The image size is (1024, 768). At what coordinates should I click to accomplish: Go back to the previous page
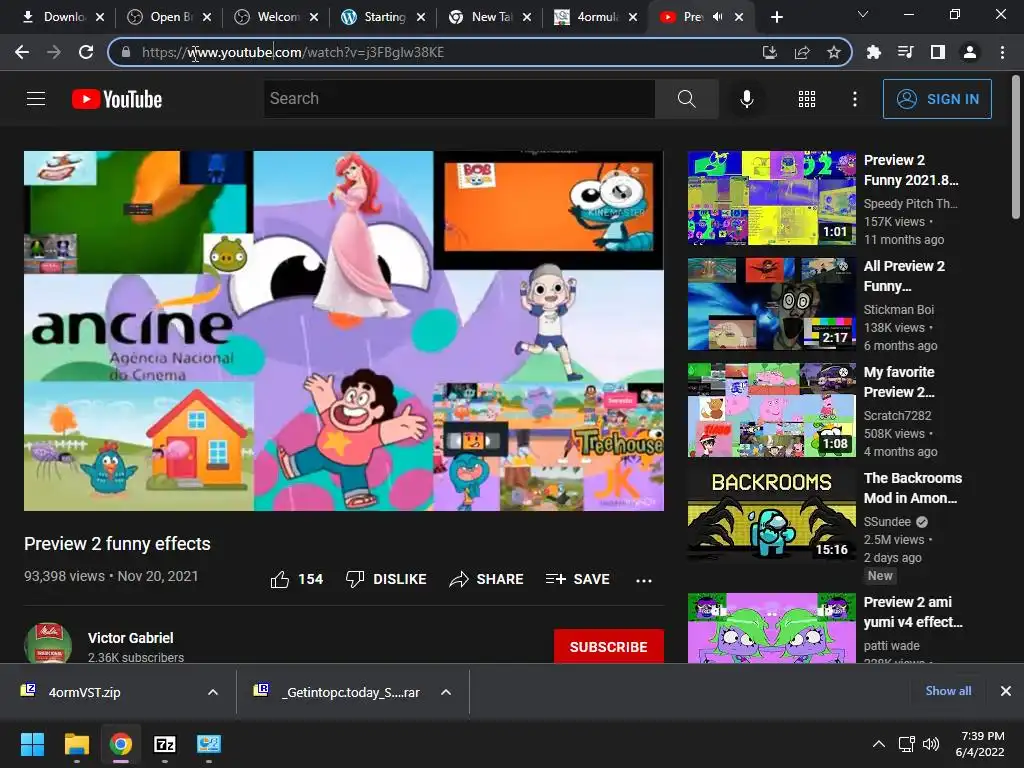coord(22,52)
